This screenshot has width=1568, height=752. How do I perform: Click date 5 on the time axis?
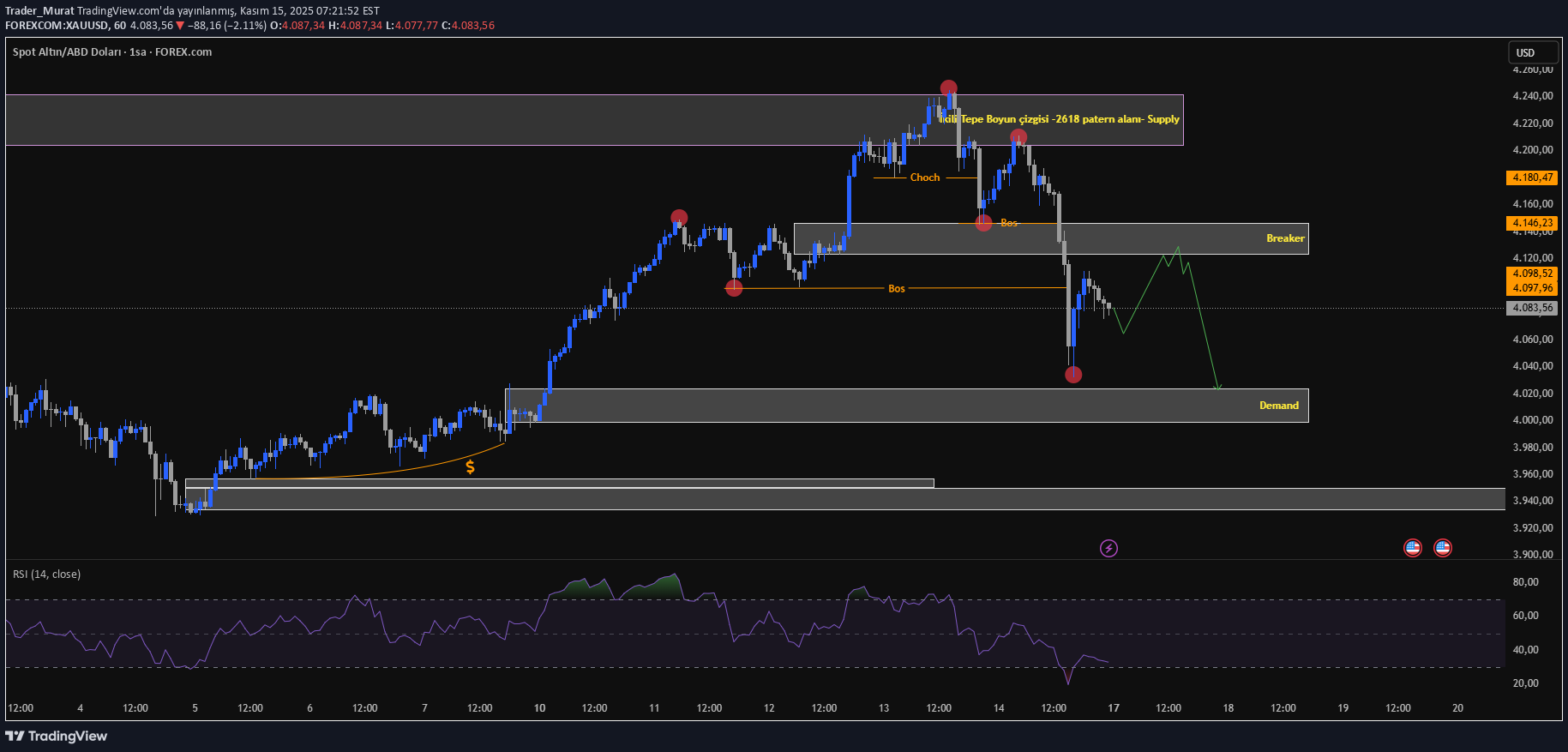(x=195, y=708)
